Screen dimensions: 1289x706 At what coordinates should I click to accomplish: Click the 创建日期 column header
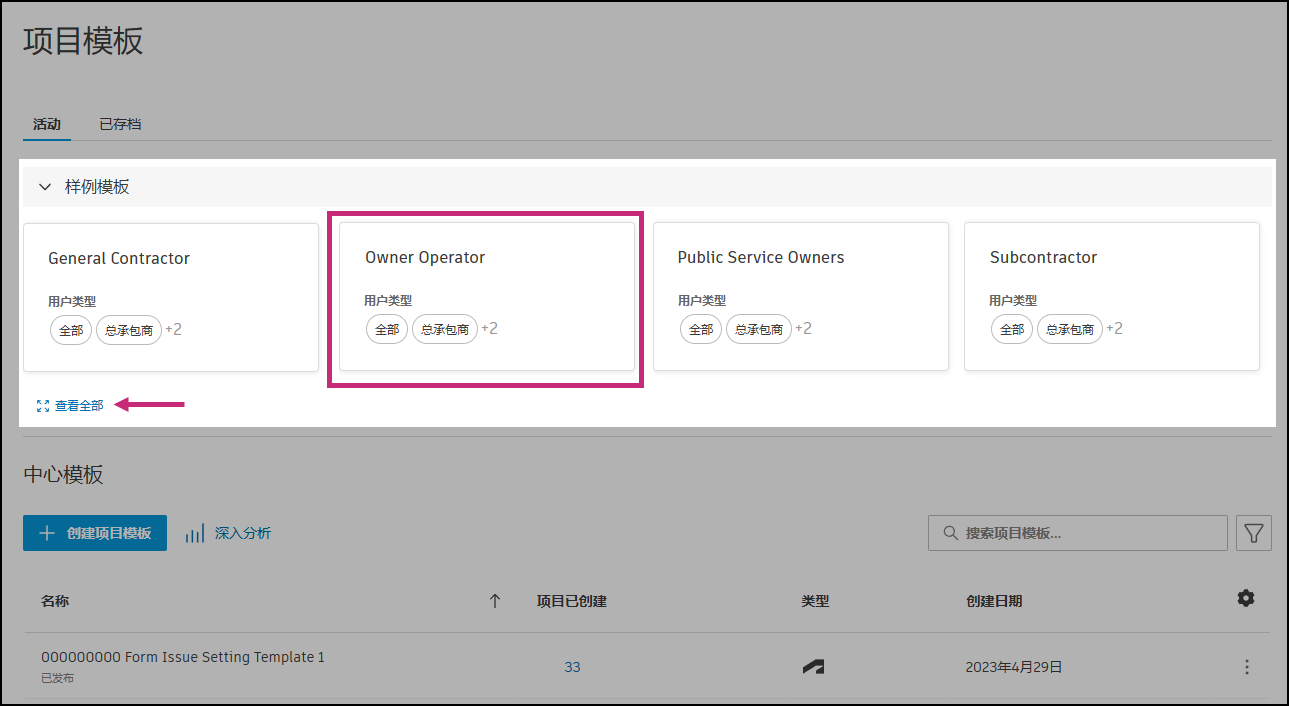994,601
